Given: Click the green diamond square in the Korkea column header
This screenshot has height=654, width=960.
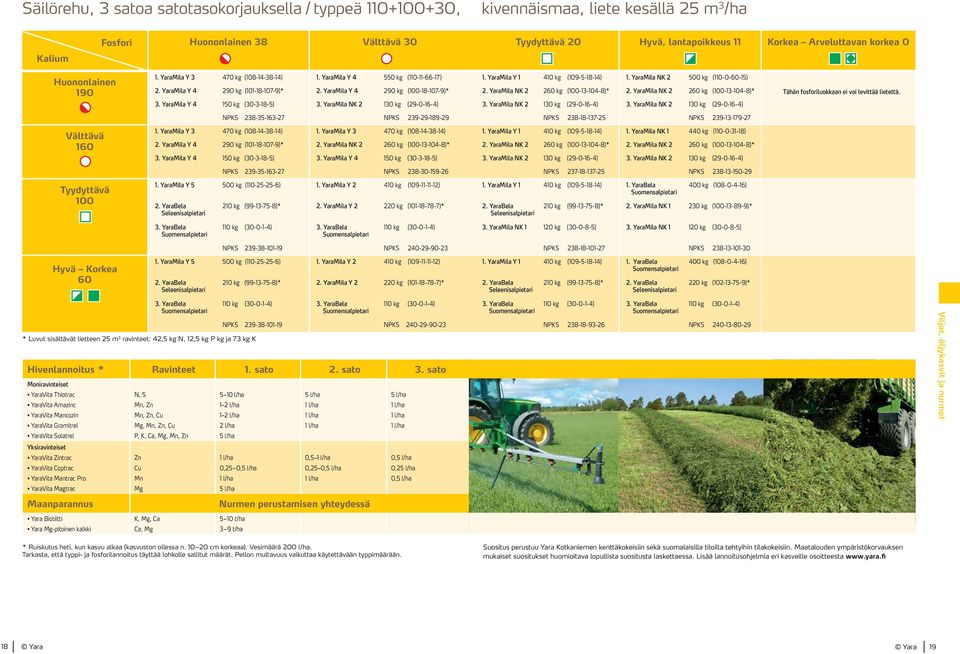Looking at the screenshot, I should (850, 59).
